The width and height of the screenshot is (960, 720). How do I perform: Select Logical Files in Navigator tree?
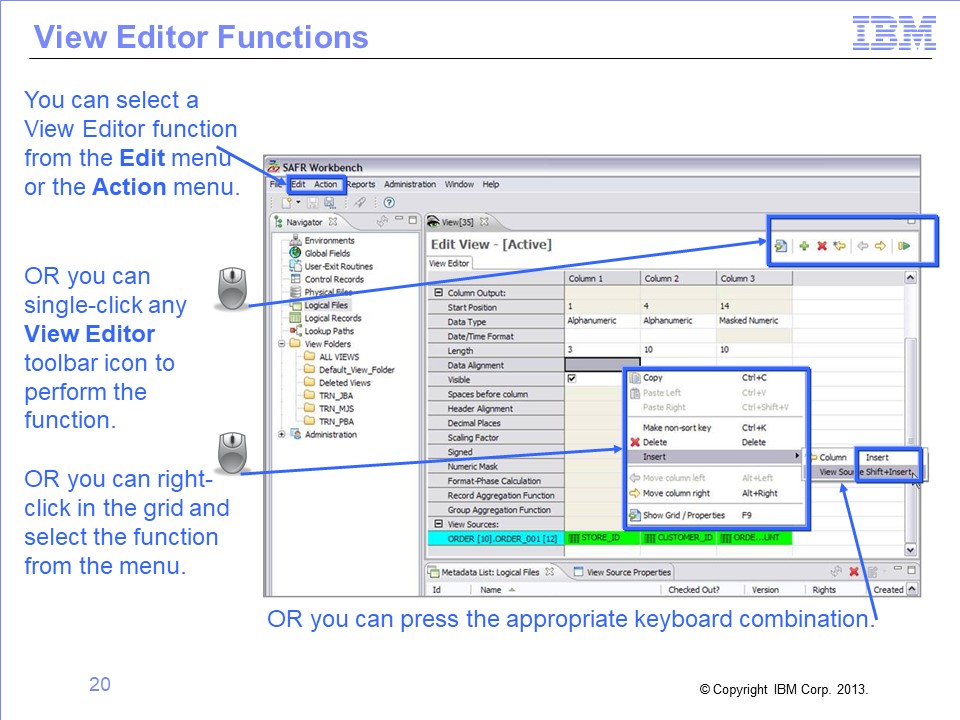pyautogui.click(x=326, y=305)
